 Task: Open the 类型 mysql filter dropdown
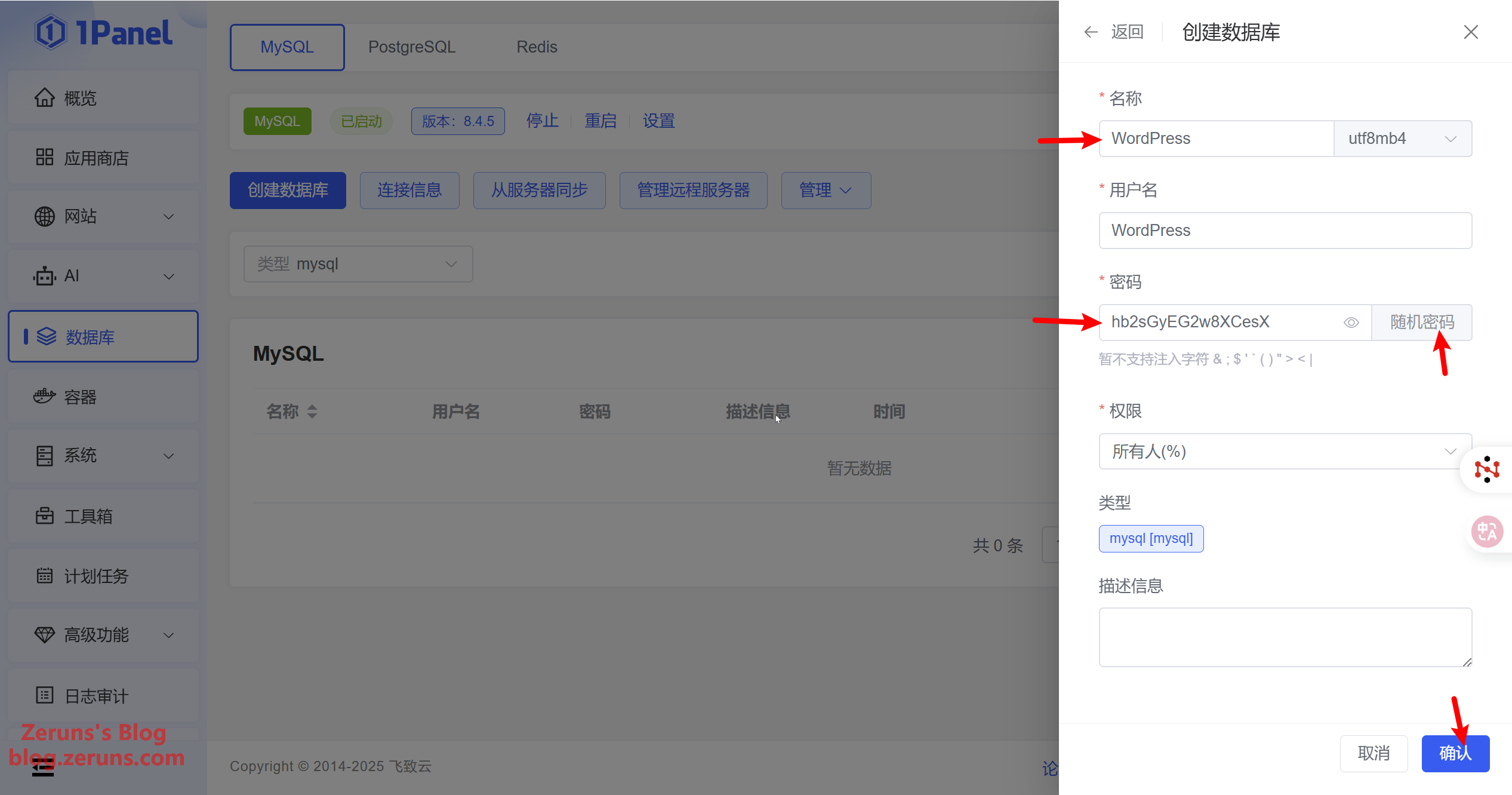[358, 264]
